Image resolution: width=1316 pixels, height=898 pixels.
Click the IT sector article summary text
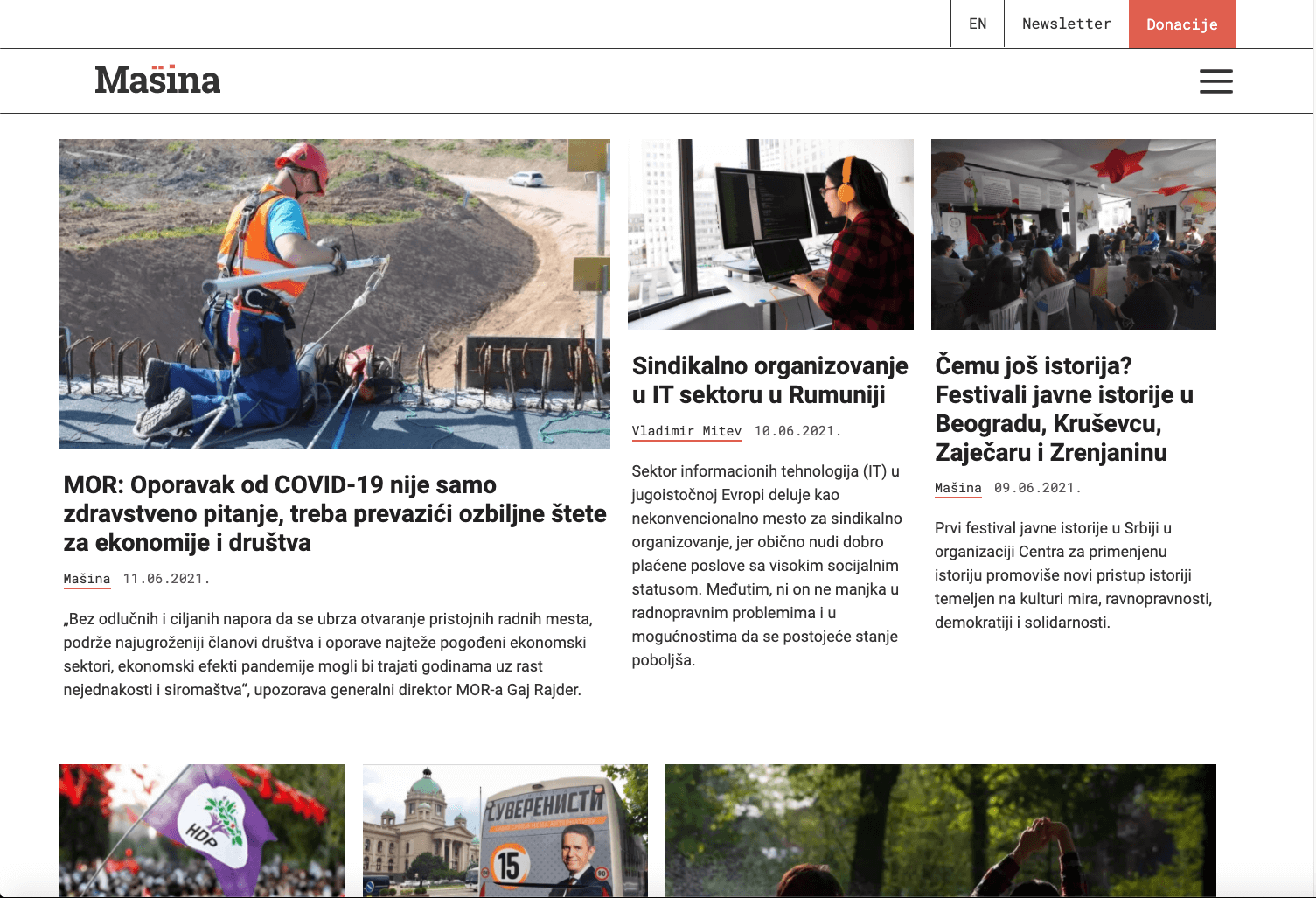[766, 566]
